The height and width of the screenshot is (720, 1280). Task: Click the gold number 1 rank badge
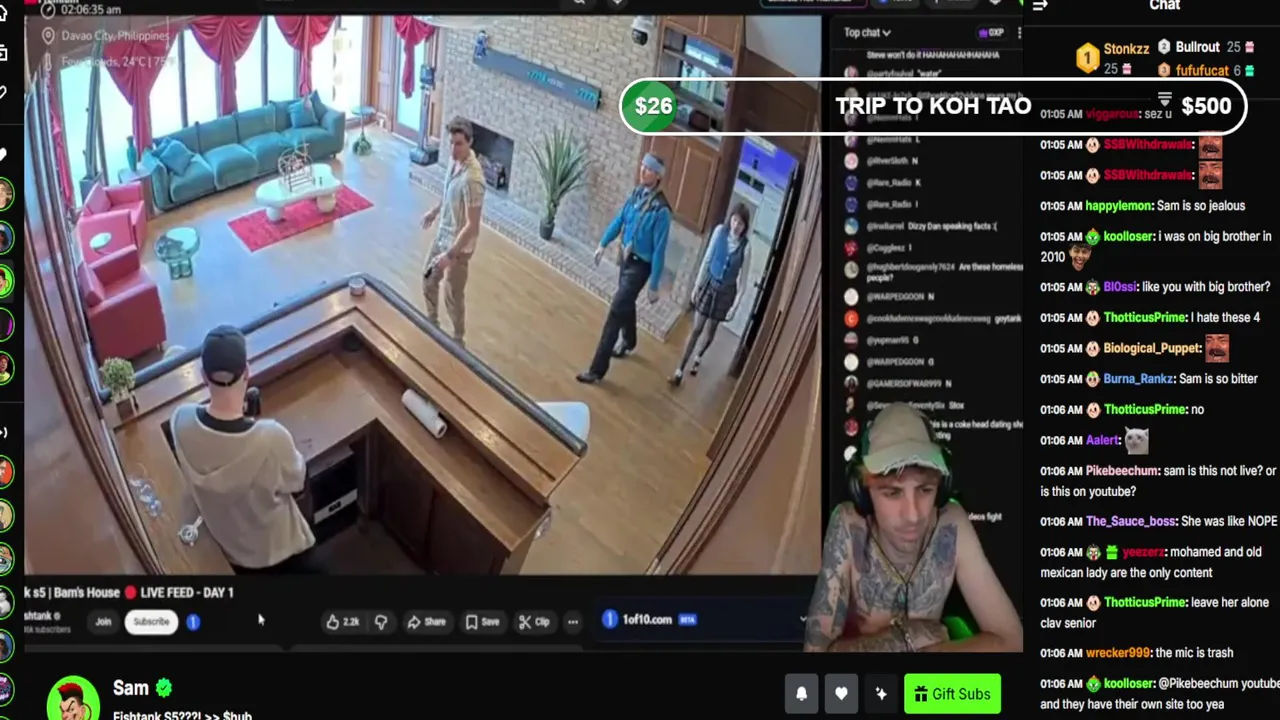[x=1087, y=58]
